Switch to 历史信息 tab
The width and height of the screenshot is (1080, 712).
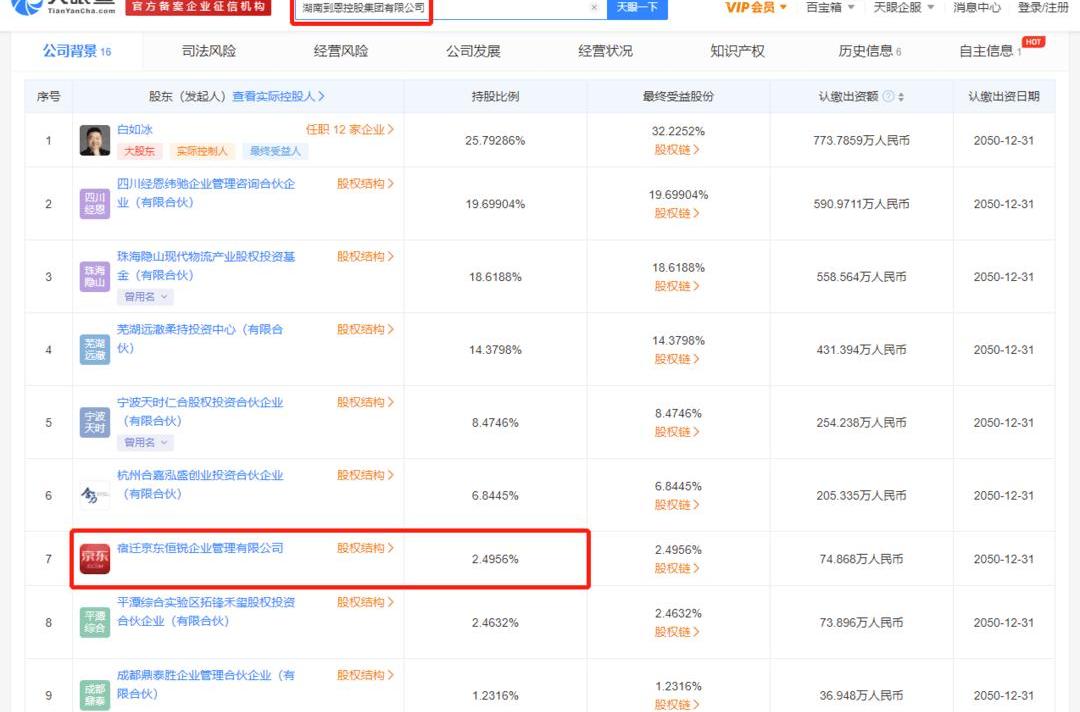click(x=869, y=51)
